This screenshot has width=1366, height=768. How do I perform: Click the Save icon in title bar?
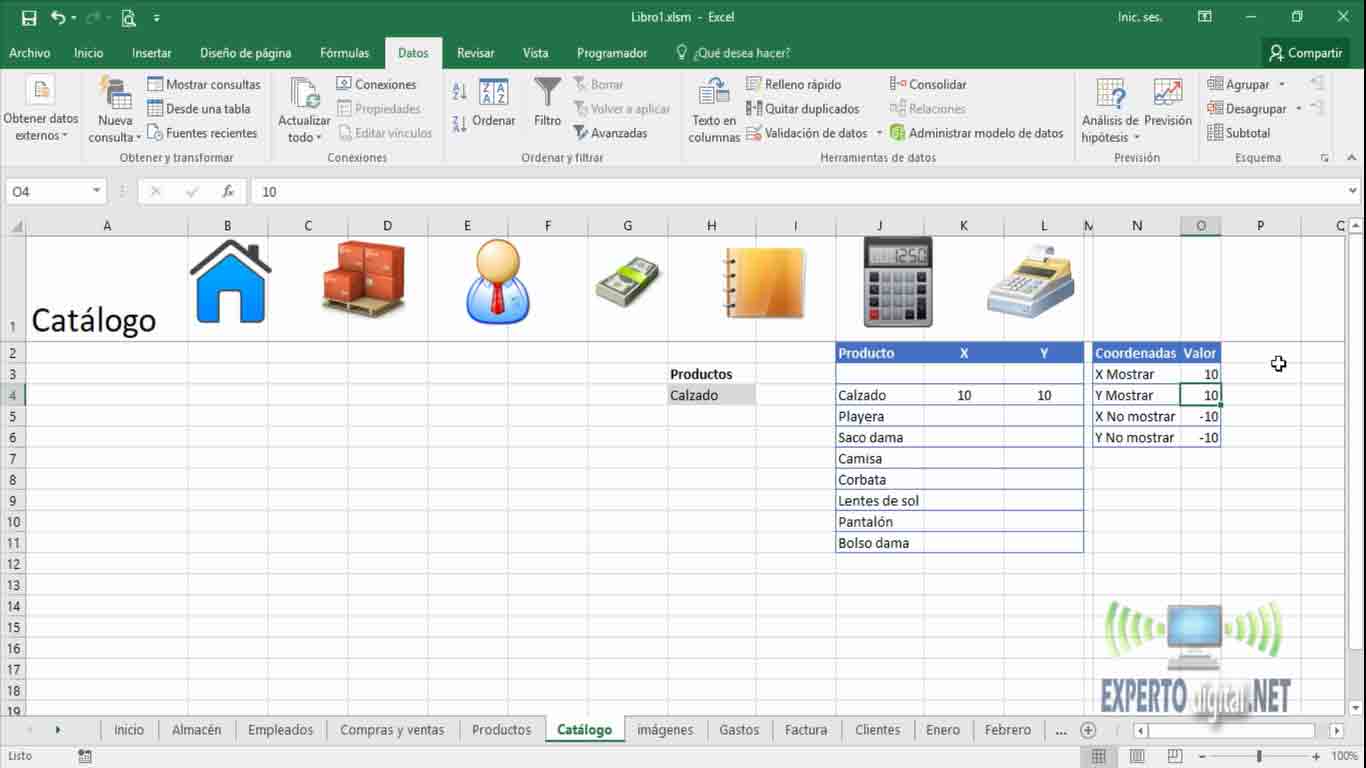(x=29, y=17)
